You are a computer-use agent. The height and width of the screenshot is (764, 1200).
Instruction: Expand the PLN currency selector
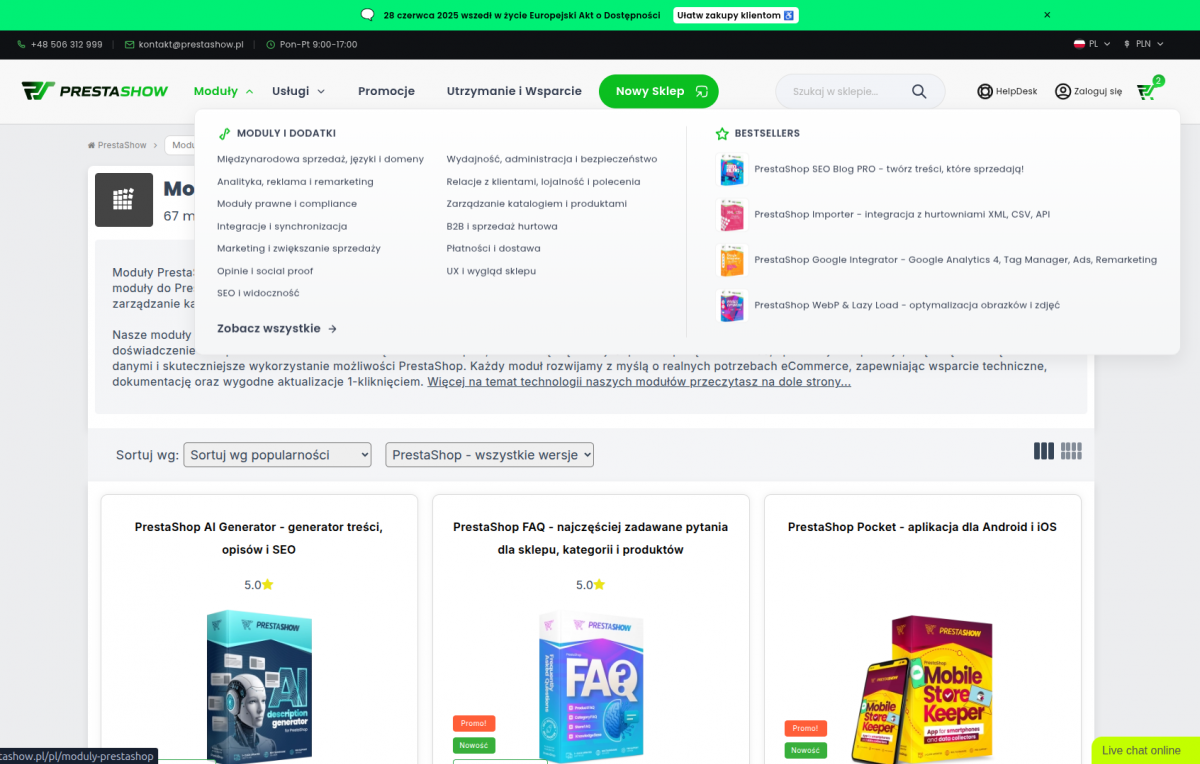point(1145,44)
